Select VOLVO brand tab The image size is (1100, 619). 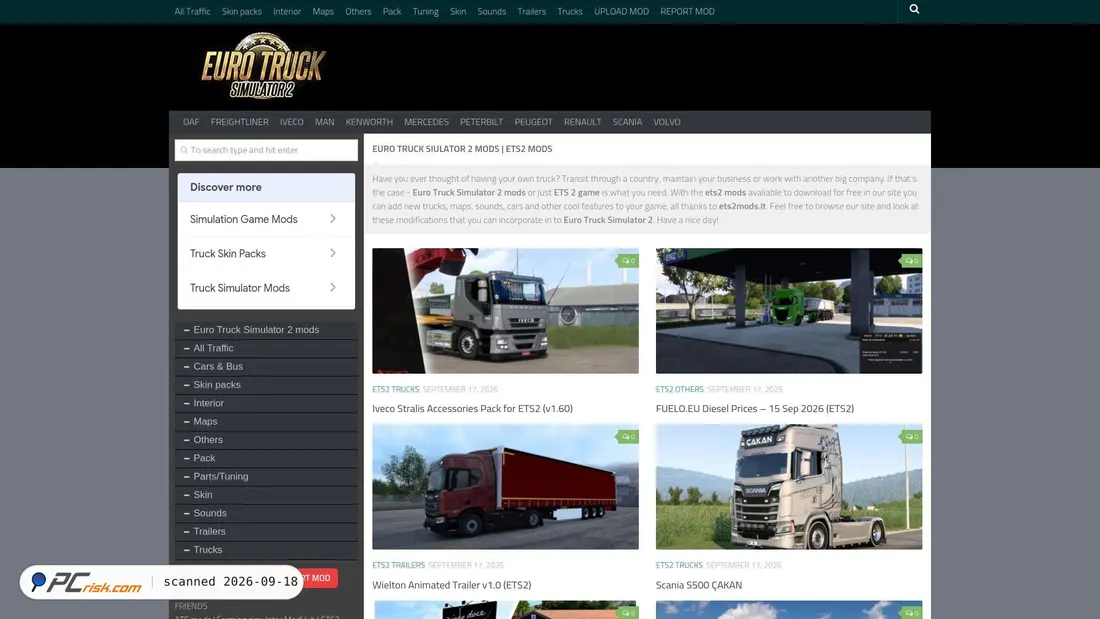[666, 122]
